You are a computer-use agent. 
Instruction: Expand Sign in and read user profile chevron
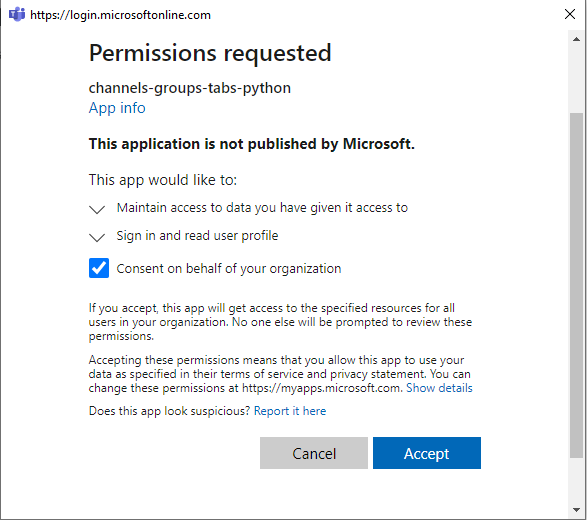tap(97, 237)
